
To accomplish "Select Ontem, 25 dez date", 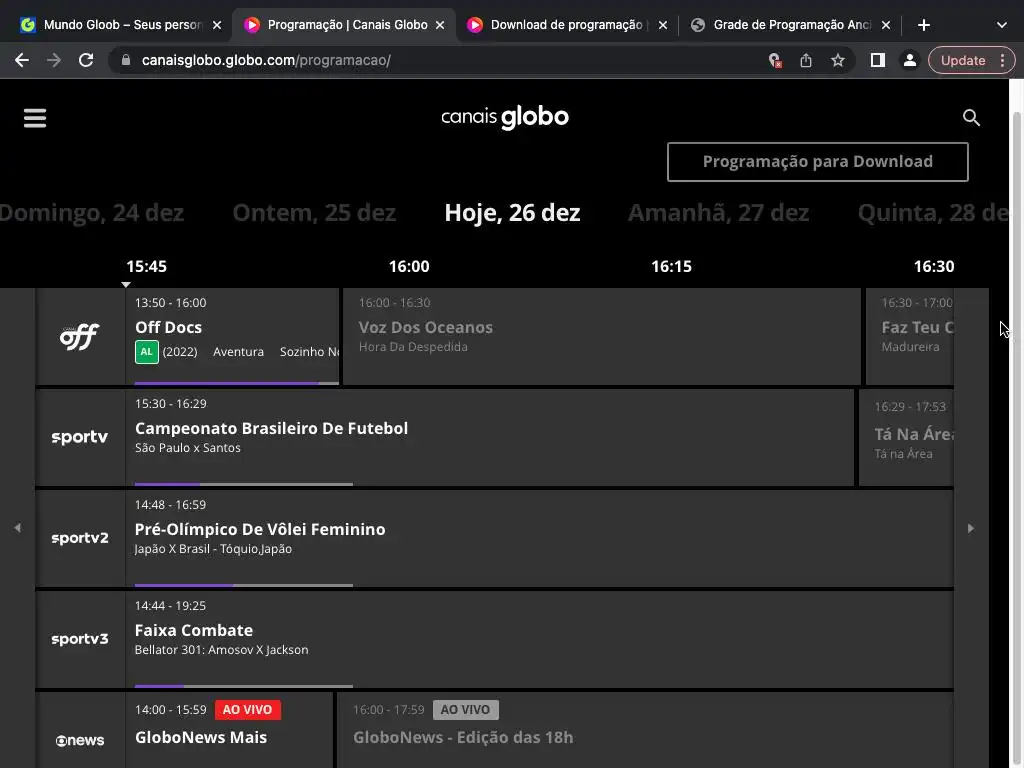I will point(314,213).
